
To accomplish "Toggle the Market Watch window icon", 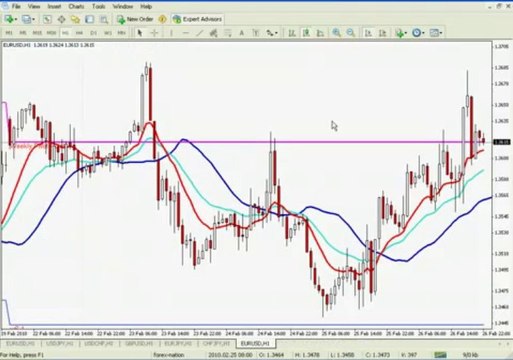I will pyautogui.click(x=47, y=19).
